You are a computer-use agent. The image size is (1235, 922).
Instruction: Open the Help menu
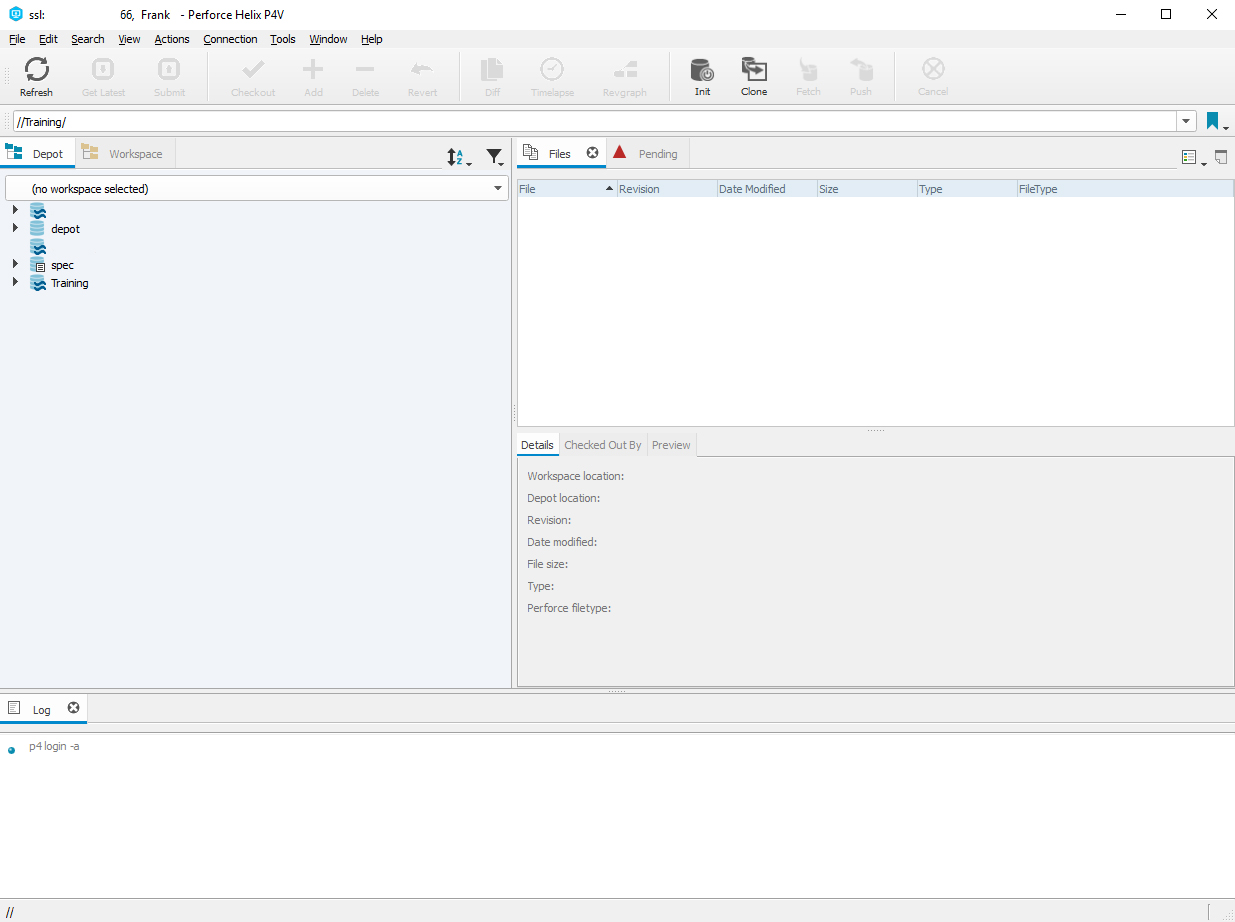(372, 39)
